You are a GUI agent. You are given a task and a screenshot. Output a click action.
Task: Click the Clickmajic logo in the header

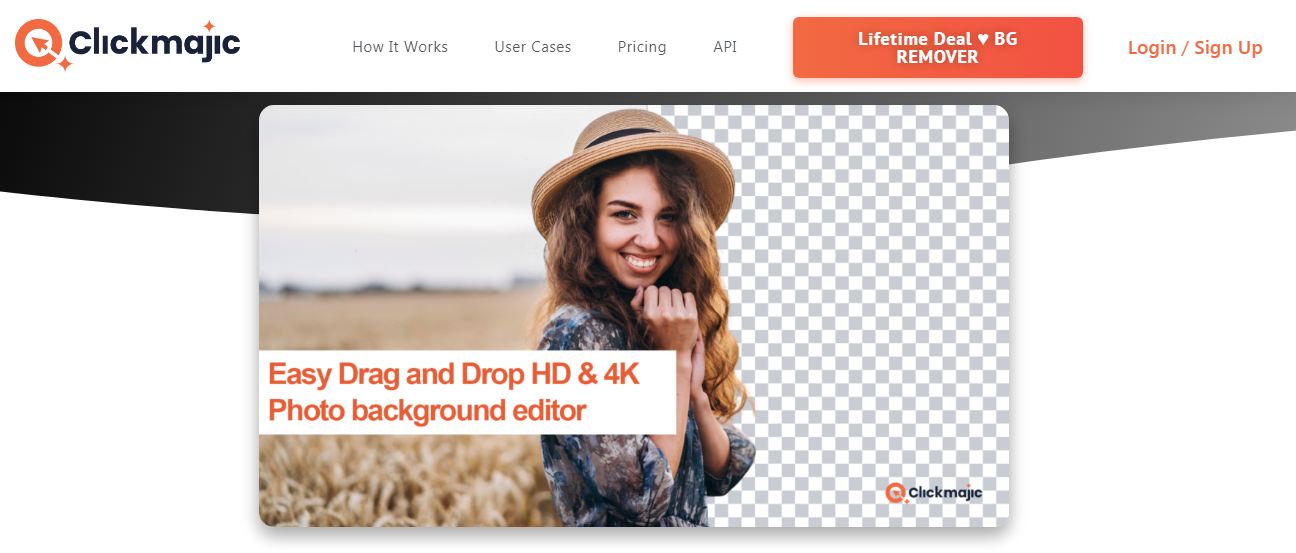tap(128, 44)
